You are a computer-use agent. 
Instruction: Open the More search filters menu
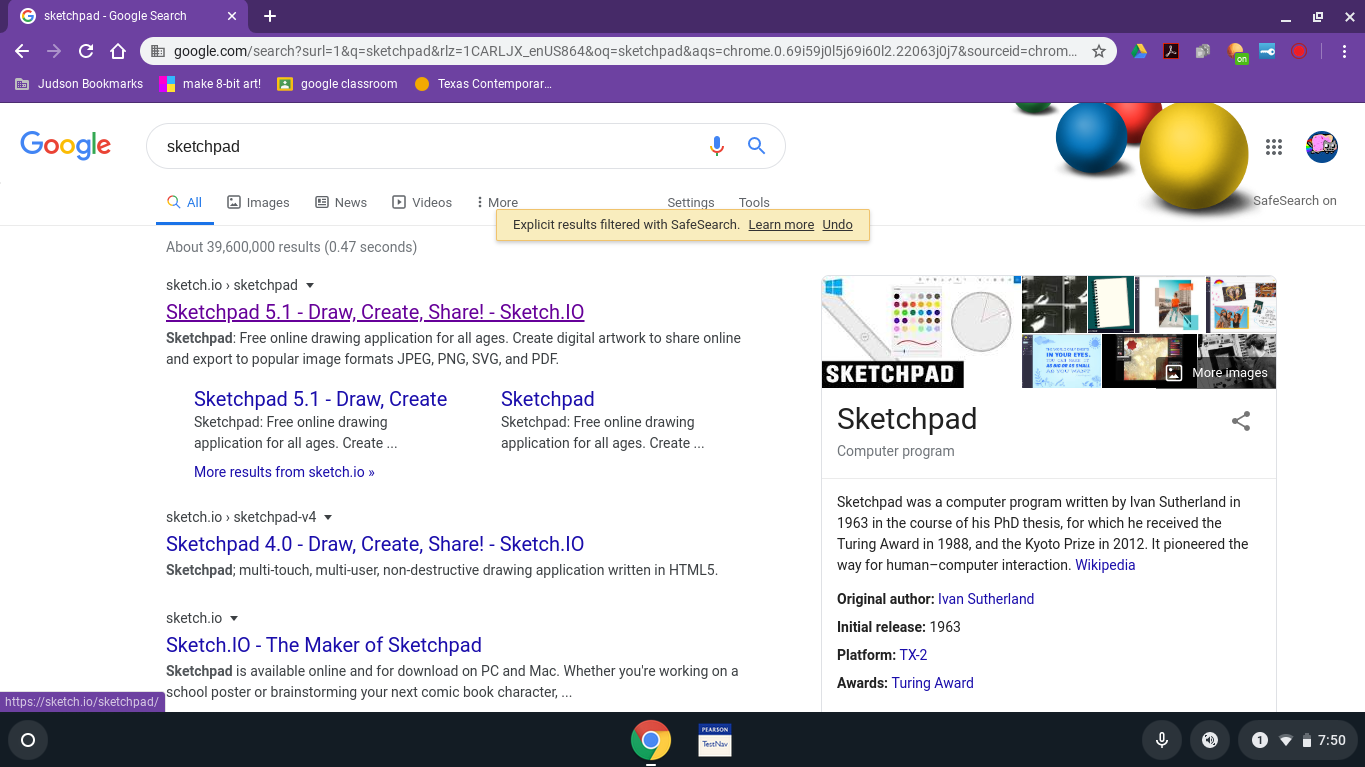pos(496,202)
